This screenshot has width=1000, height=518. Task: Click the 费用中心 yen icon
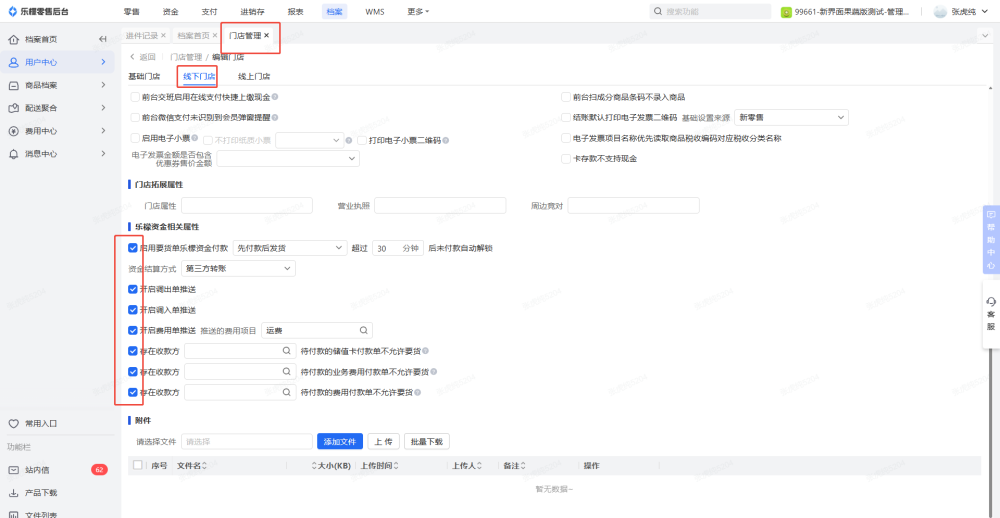(x=13, y=131)
